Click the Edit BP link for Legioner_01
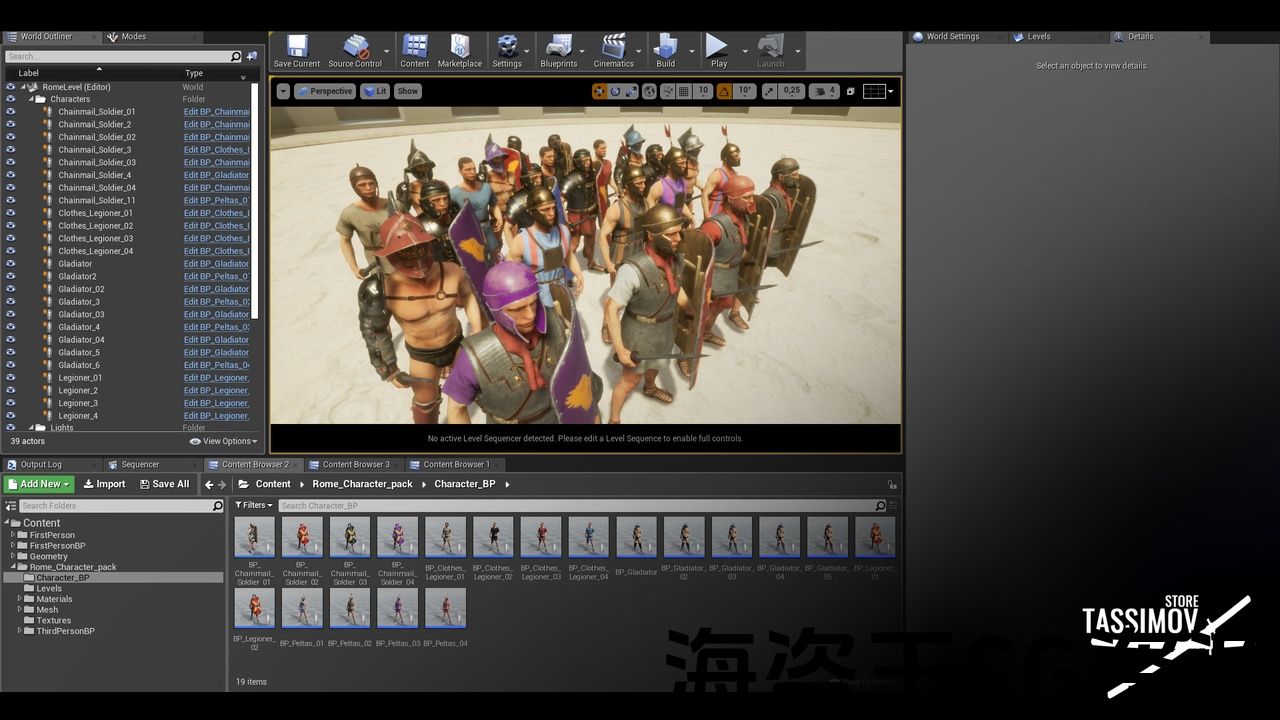Viewport: 1280px width, 720px height. [216, 378]
